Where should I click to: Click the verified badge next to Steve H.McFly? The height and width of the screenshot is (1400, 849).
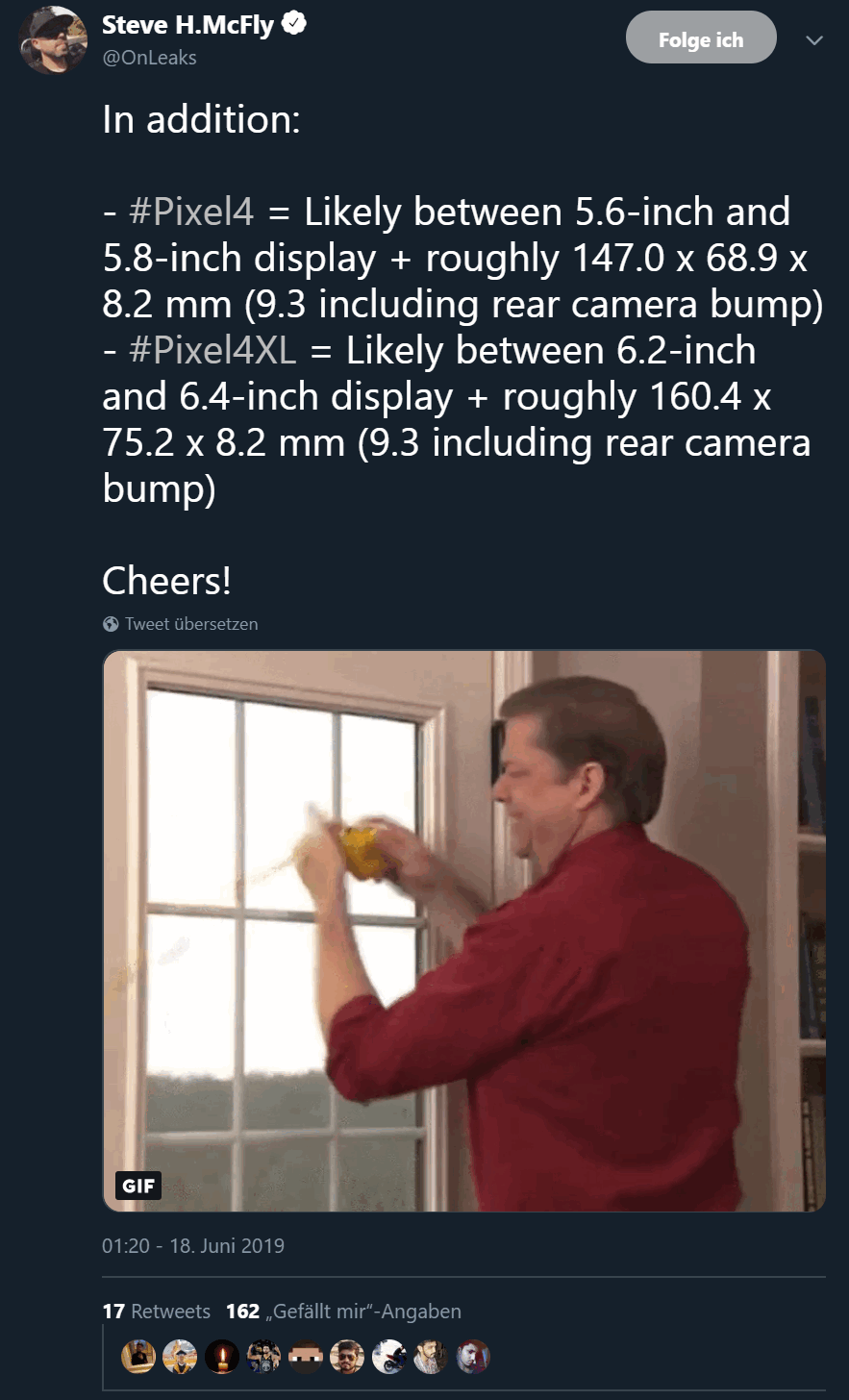click(x=294, y=26)
